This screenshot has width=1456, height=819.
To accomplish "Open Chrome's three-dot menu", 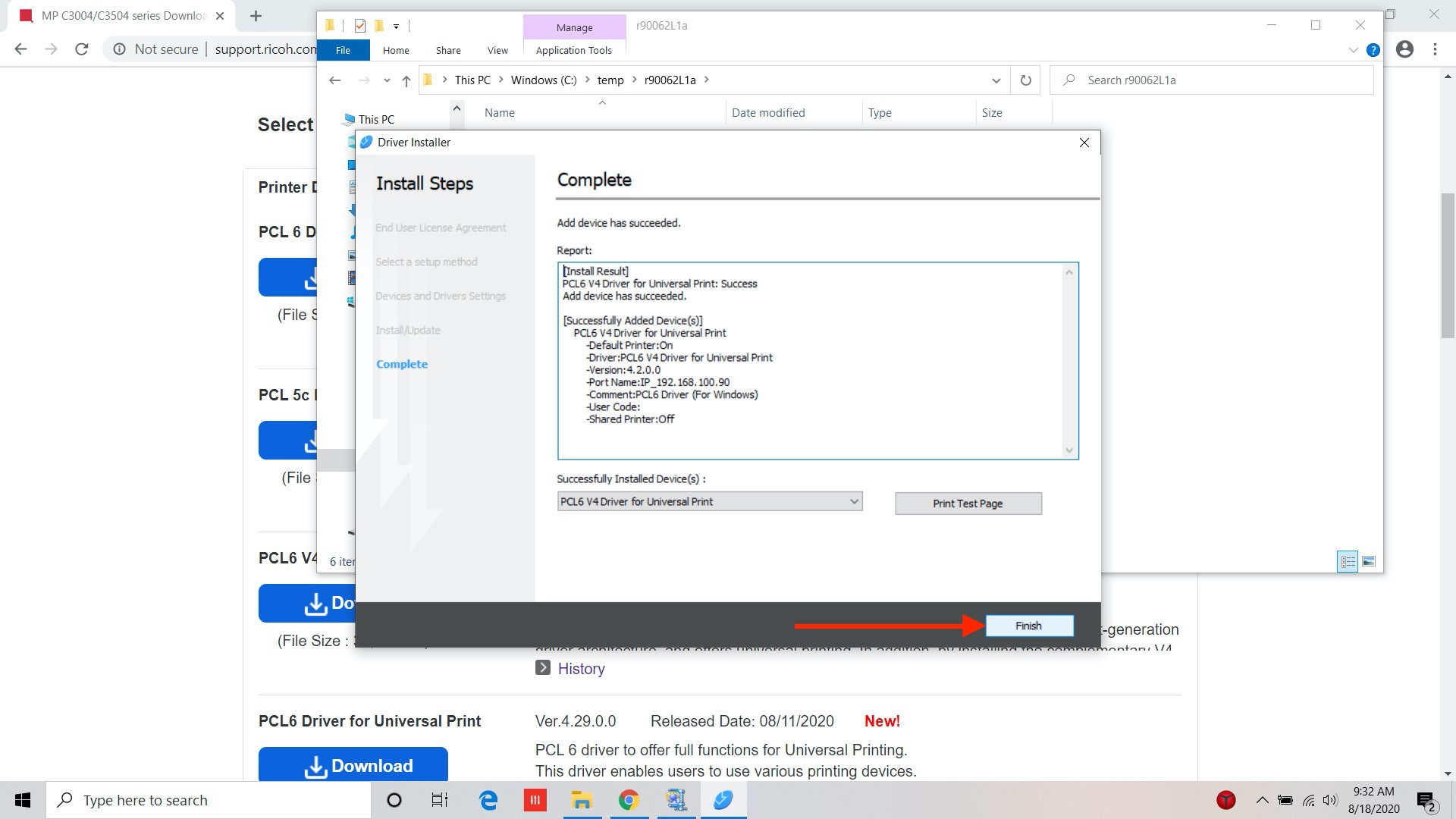I will click(1435, 49).
